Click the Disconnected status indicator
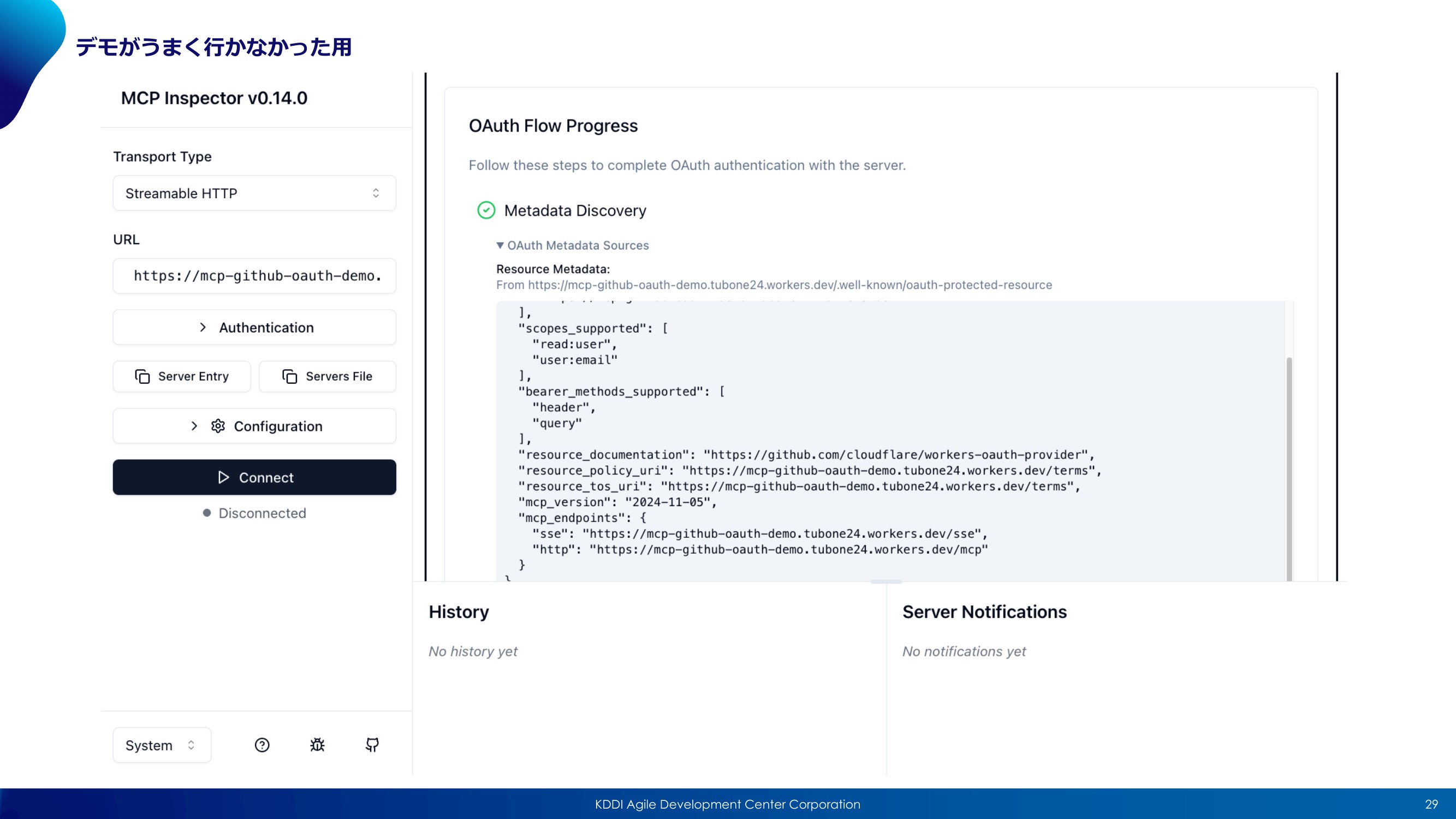This screenshot has height=819, width=1456. coord(254,513)
